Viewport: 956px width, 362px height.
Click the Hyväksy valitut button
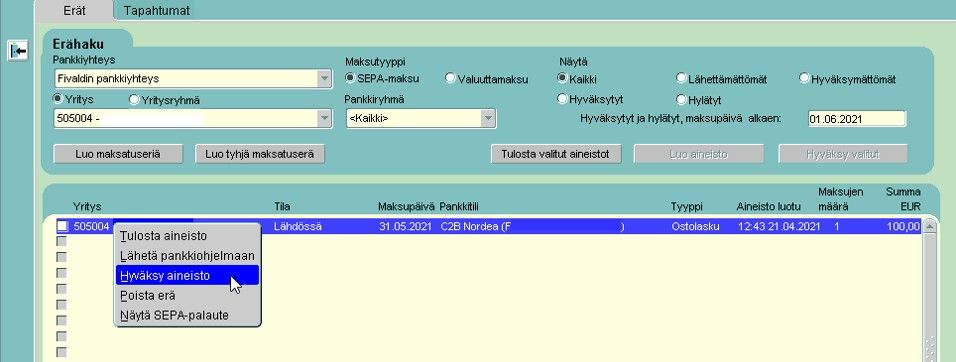pyautogui.click(x=843, y=154)
